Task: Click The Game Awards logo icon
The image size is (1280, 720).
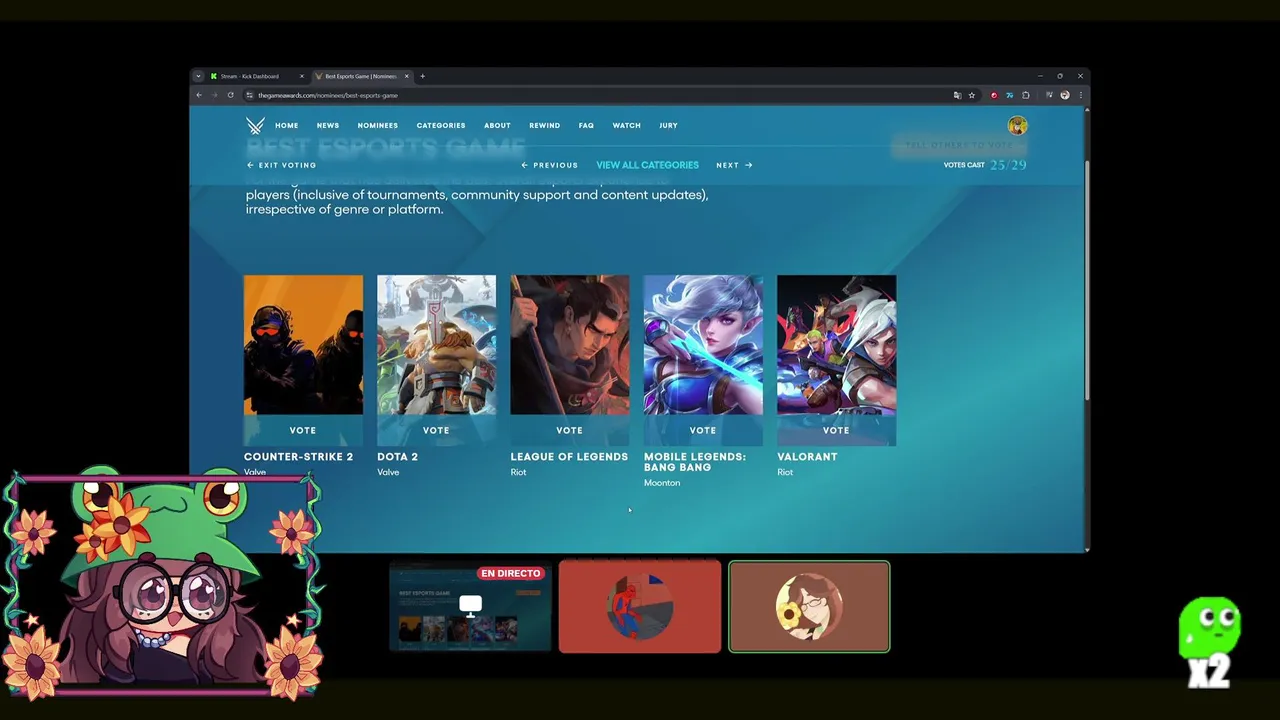Action: 255,125
